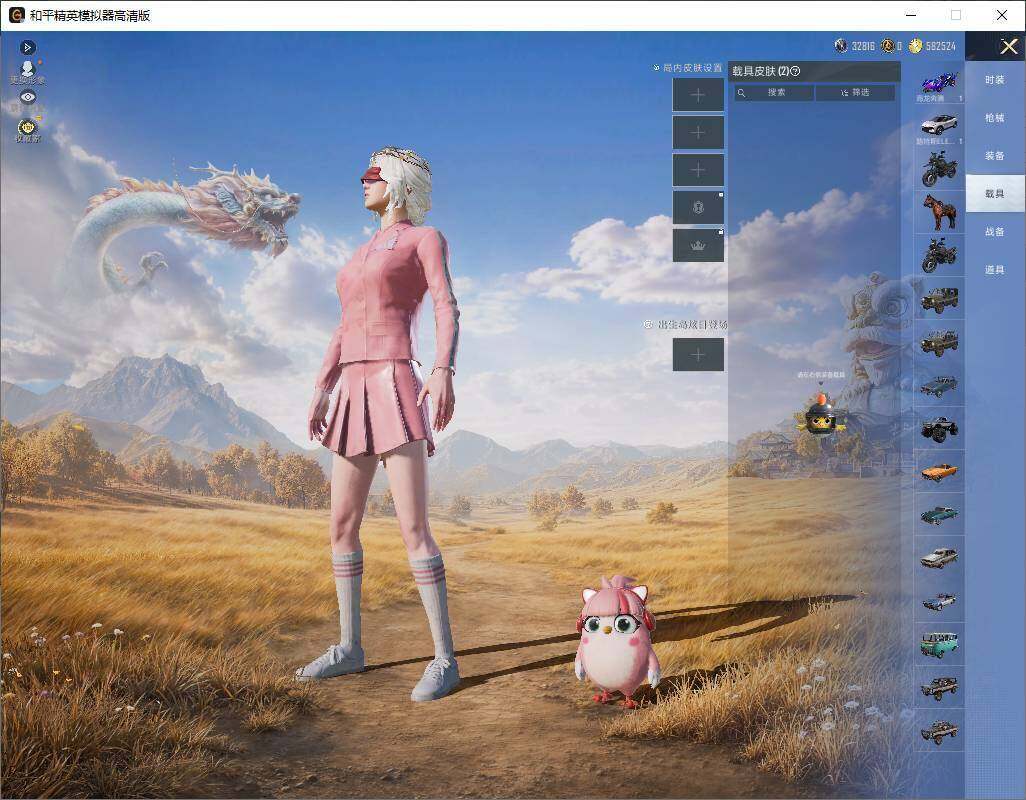
Task: Choose the horse mount icon
Action: pyautogui.click(x=939, y=211)
